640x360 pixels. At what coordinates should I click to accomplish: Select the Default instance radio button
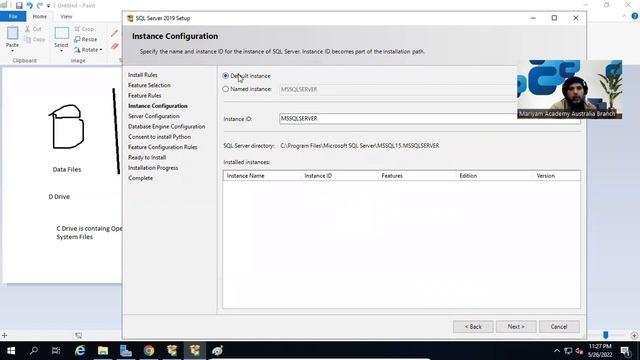click(226, 76)
